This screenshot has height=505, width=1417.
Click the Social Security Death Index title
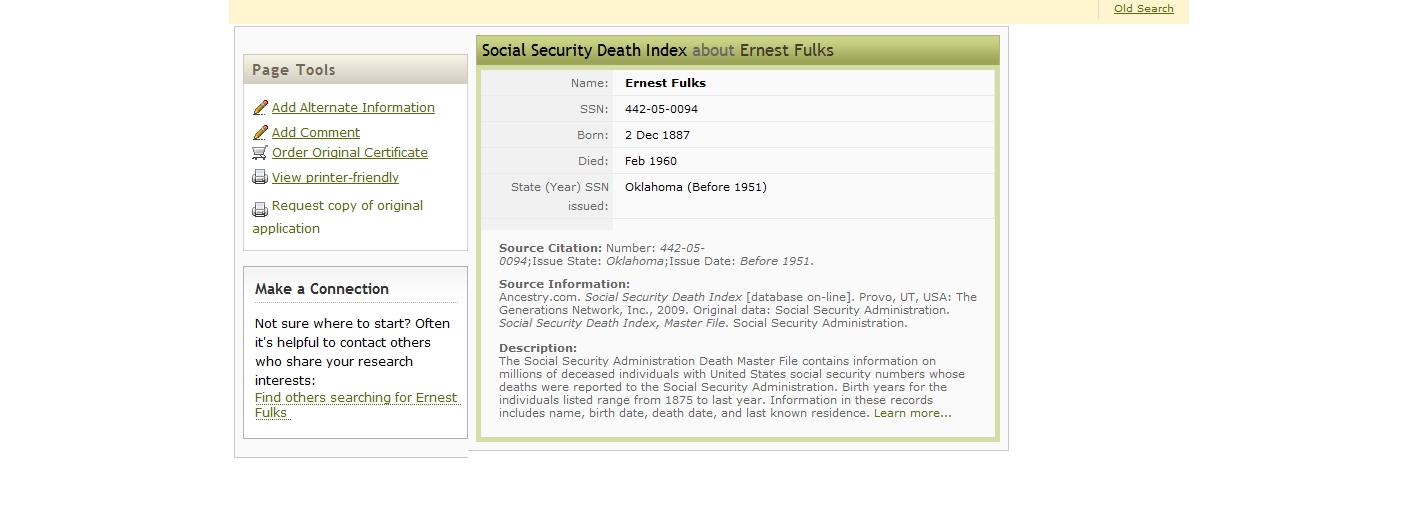[584, 51]
